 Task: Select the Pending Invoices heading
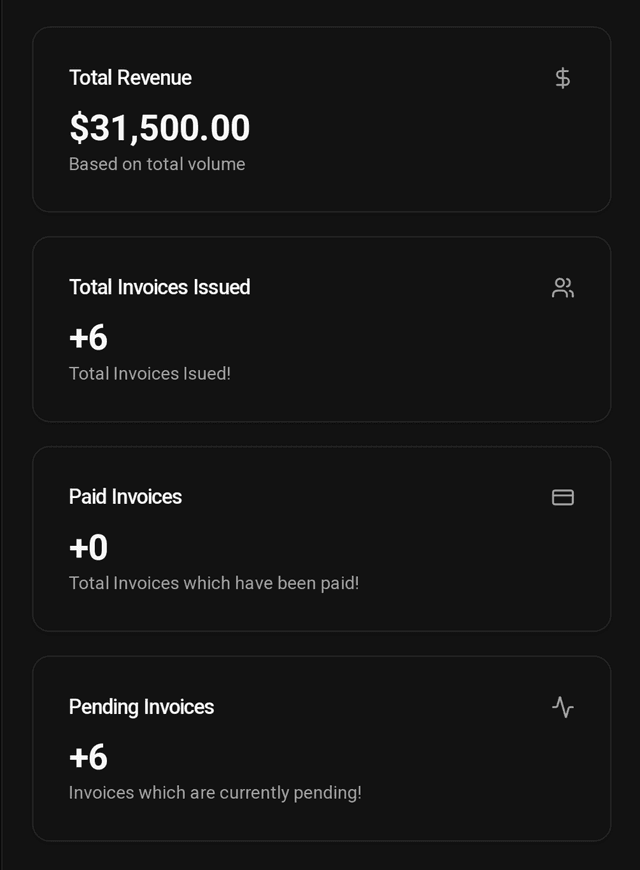(142, 707)
